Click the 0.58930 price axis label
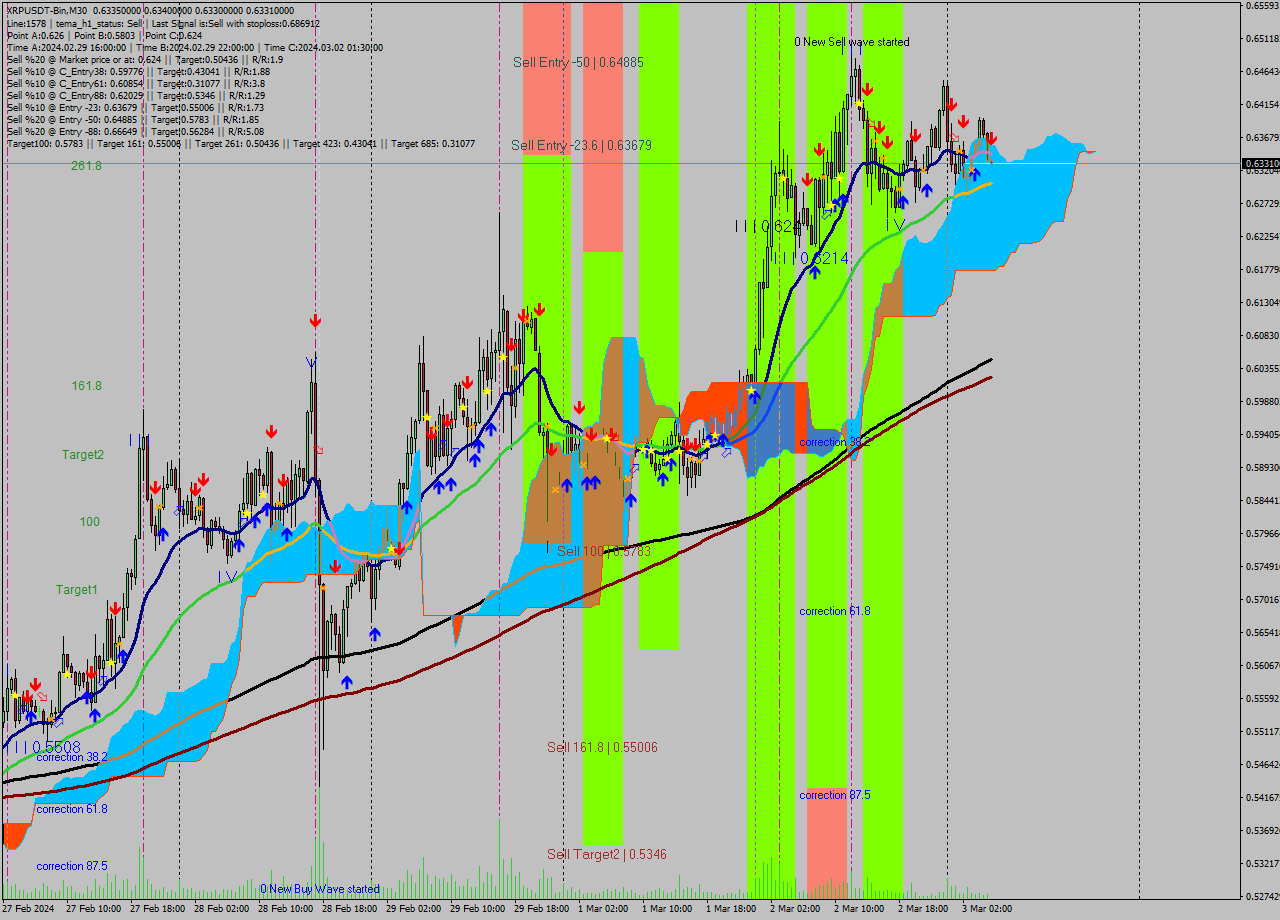1280x920 pixels. click(x=1263, y=468)
